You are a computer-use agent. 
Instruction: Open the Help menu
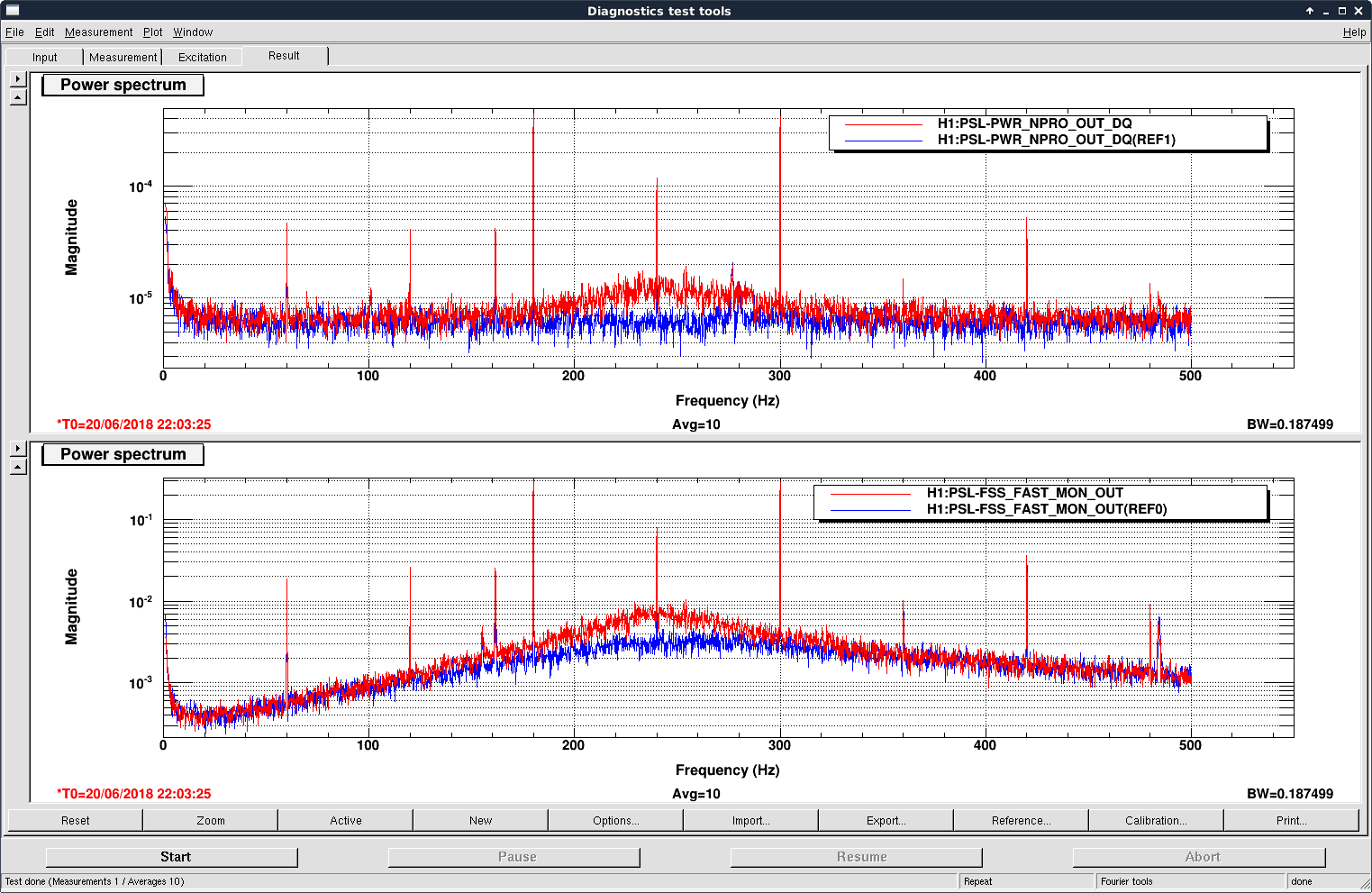[1354, 32]
